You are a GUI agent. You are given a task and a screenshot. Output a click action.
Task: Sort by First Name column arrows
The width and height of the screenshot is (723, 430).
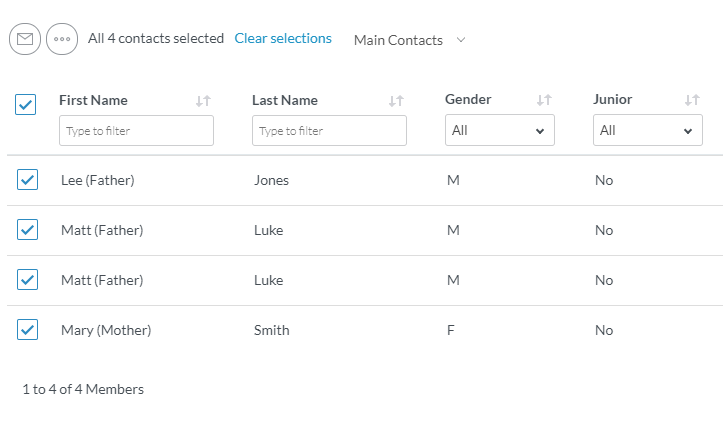pyautogui.click(x=203, y=101)
